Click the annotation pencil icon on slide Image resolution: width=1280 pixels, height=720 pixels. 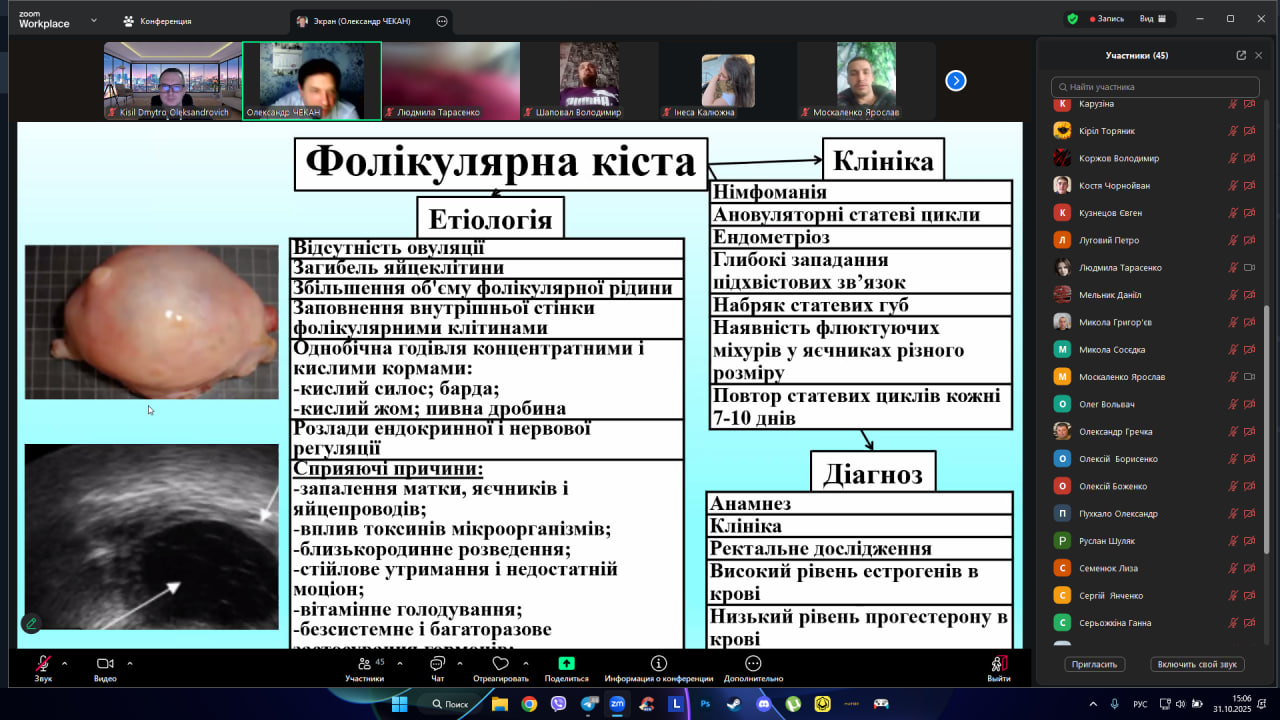(x=32, y=623)
